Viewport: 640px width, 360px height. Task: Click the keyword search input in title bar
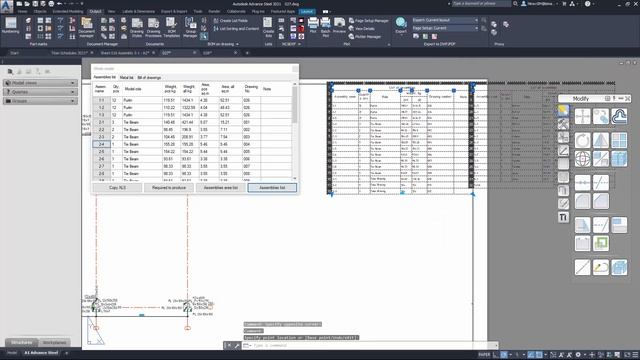pos(481,4)
